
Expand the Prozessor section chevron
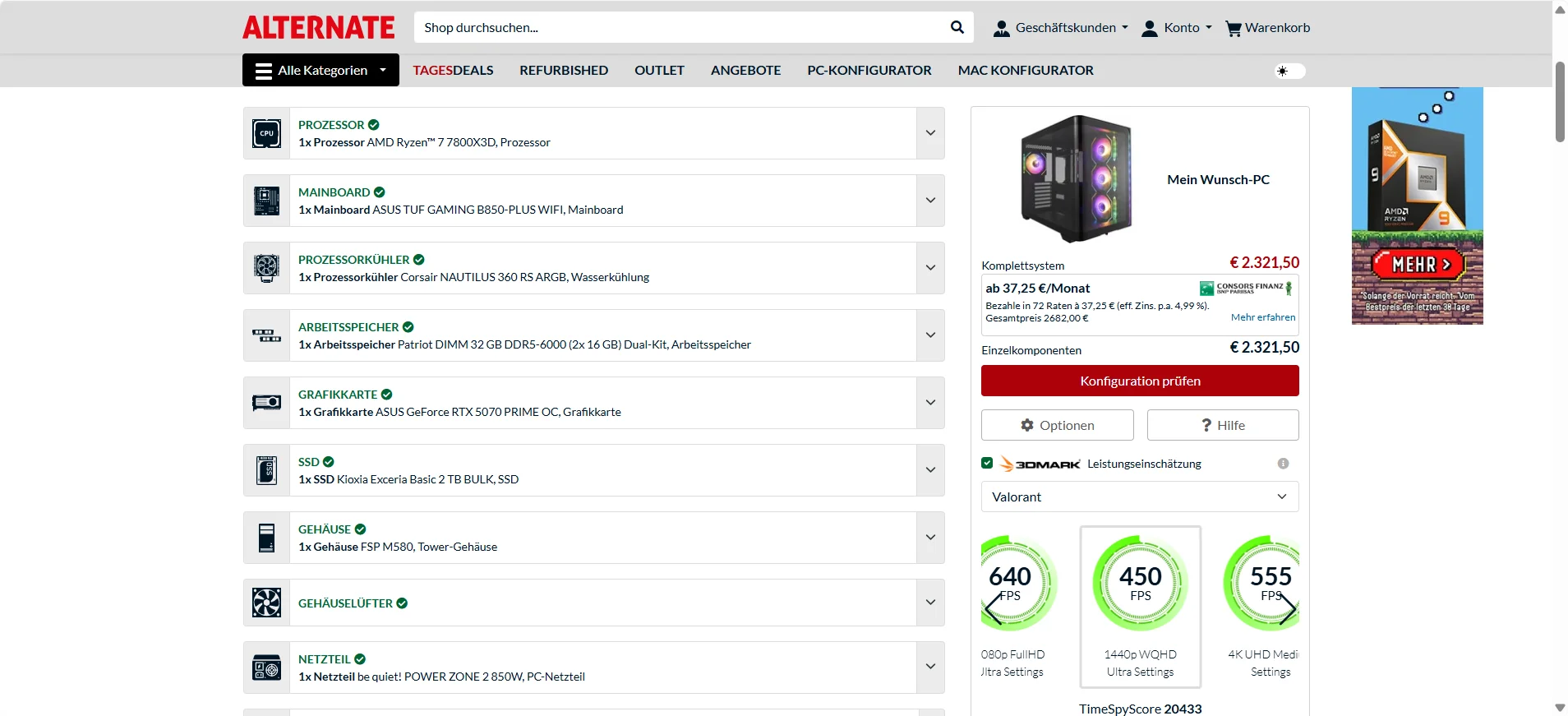[x=930, y=133]
